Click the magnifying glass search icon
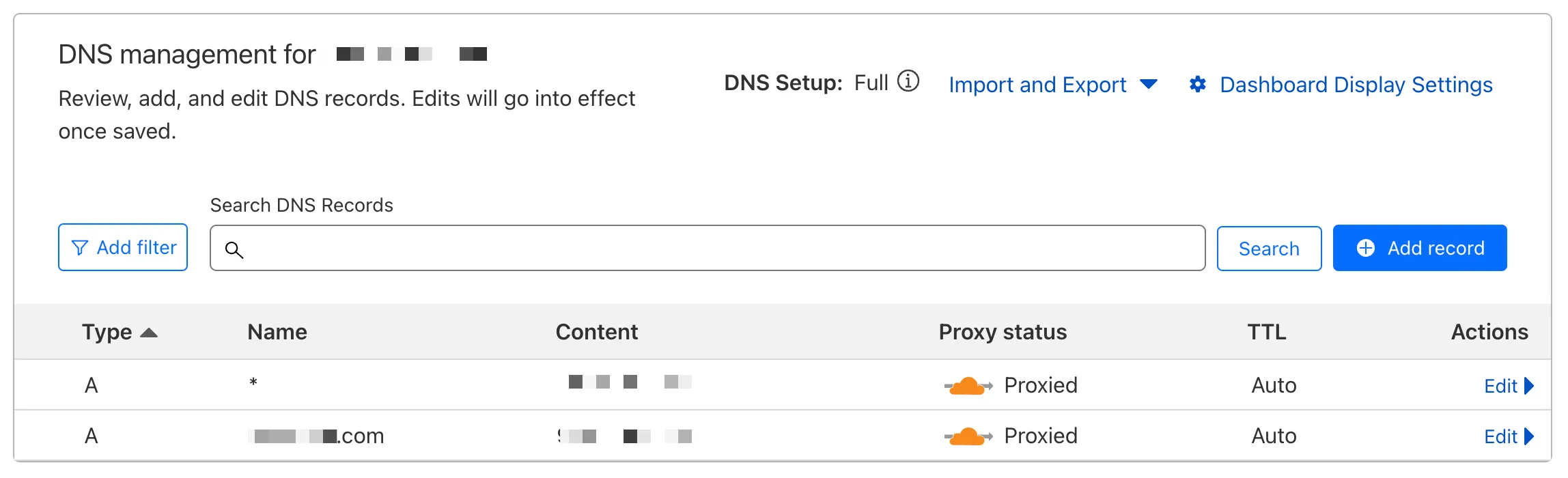Viewport: 1568px width, 478px height. point(234,250)
